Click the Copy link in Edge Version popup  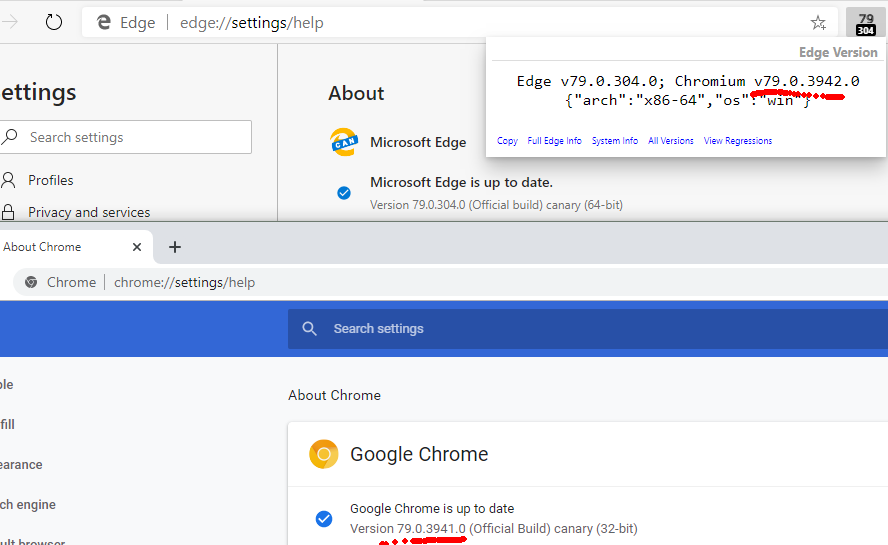pos(507,140)
